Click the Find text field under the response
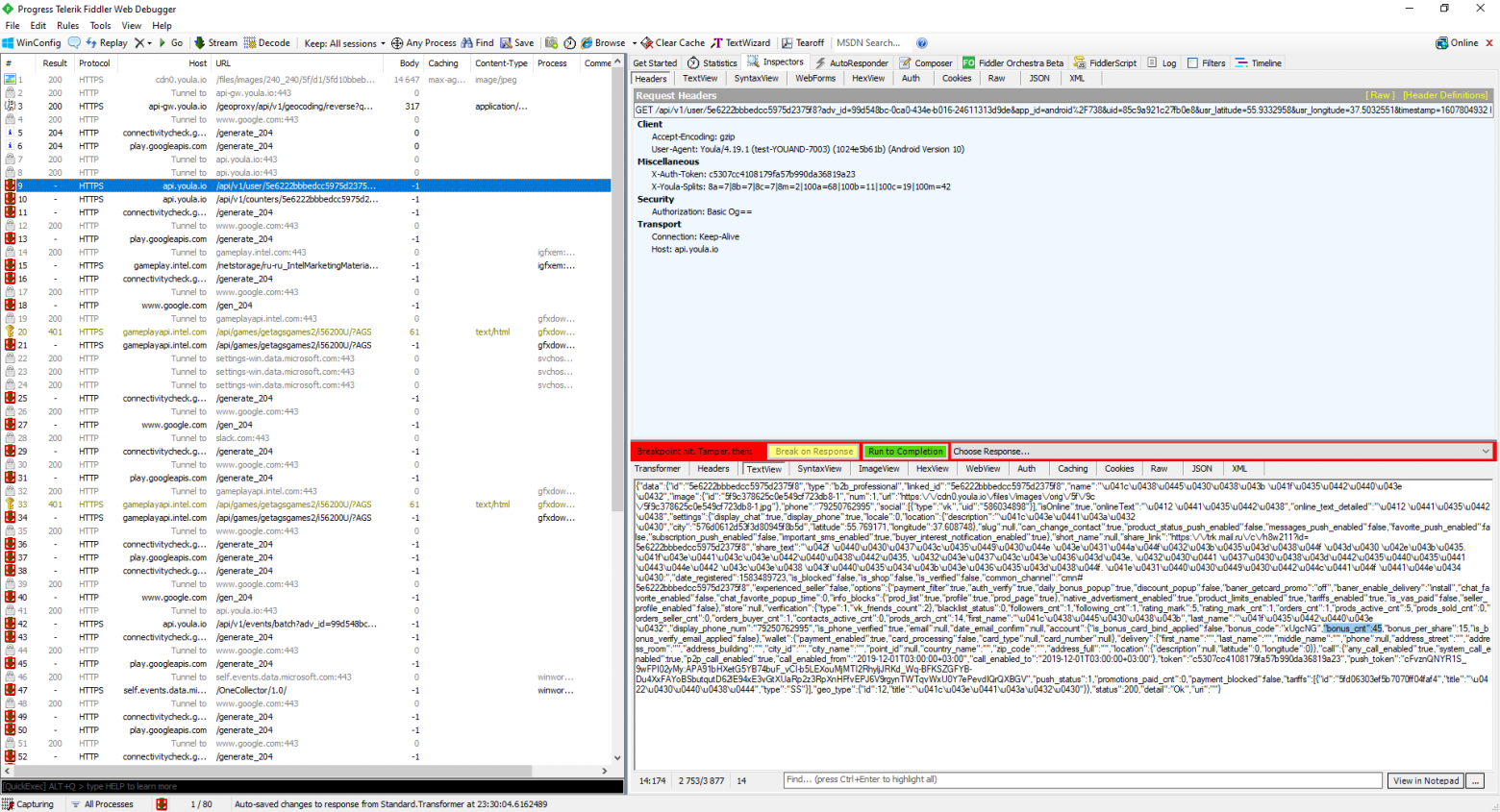Viewport: 1500px width, 812px height. pos(1082,780)
